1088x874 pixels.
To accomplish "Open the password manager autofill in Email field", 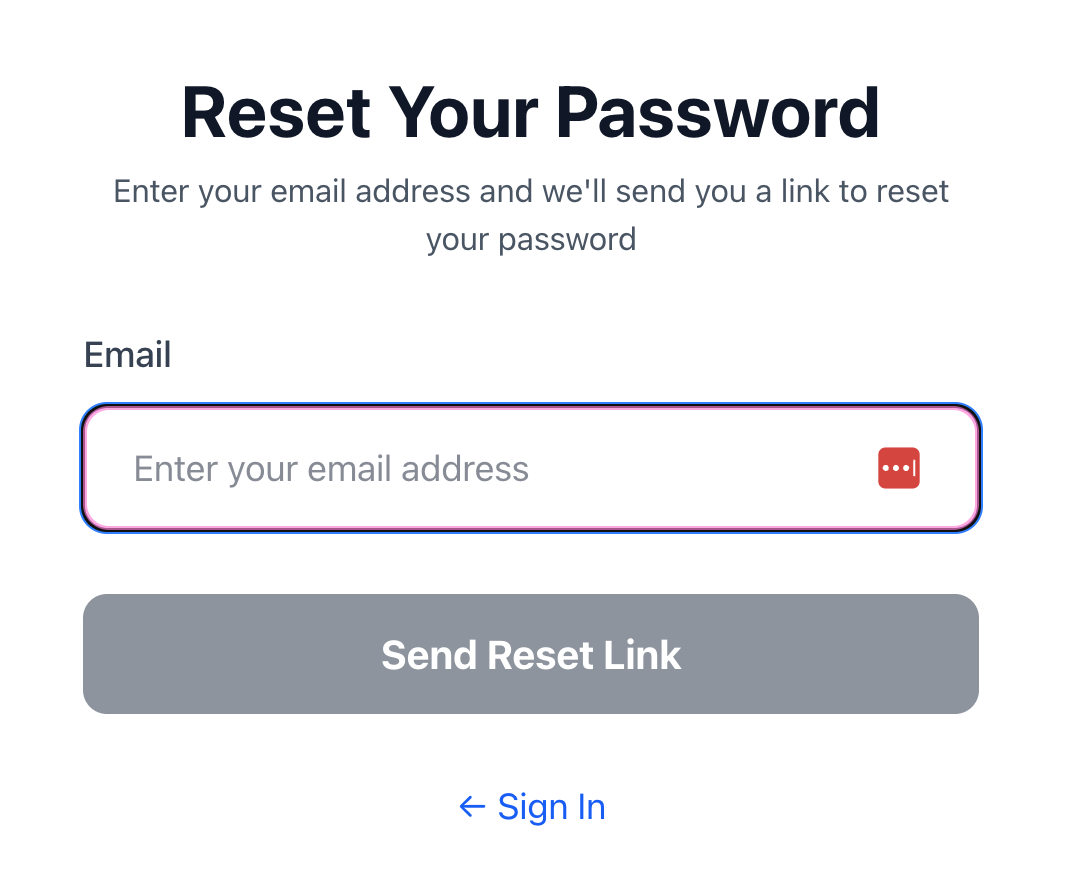I will pos(898,469).
